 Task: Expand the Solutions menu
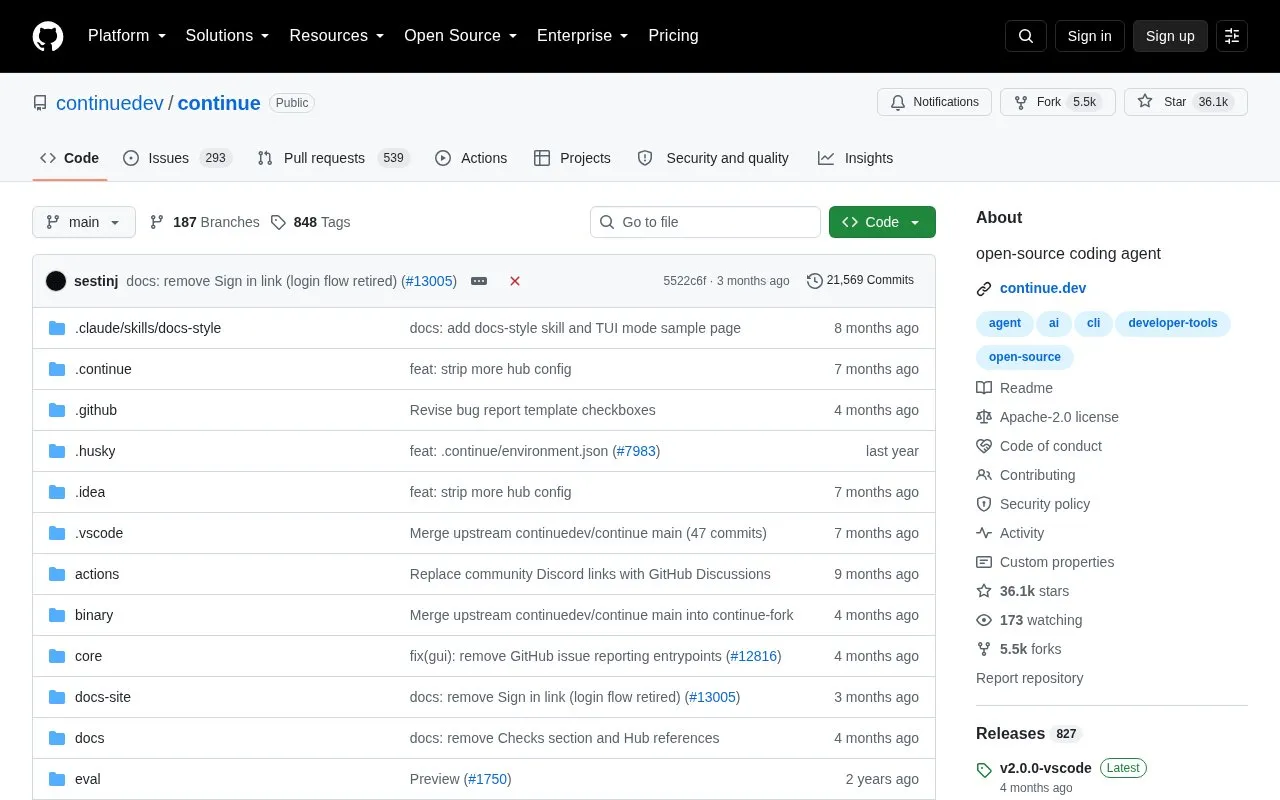click(228, 36)
